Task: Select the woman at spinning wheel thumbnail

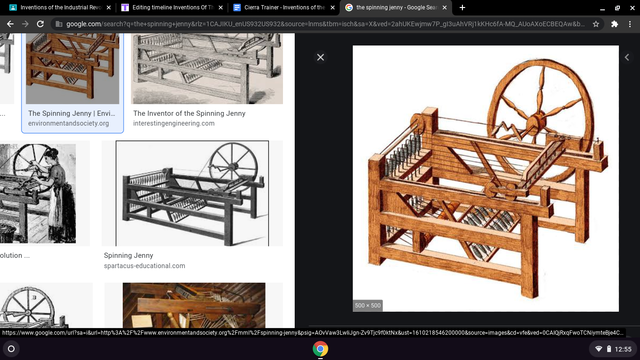Action: click(x=38, y=193)
